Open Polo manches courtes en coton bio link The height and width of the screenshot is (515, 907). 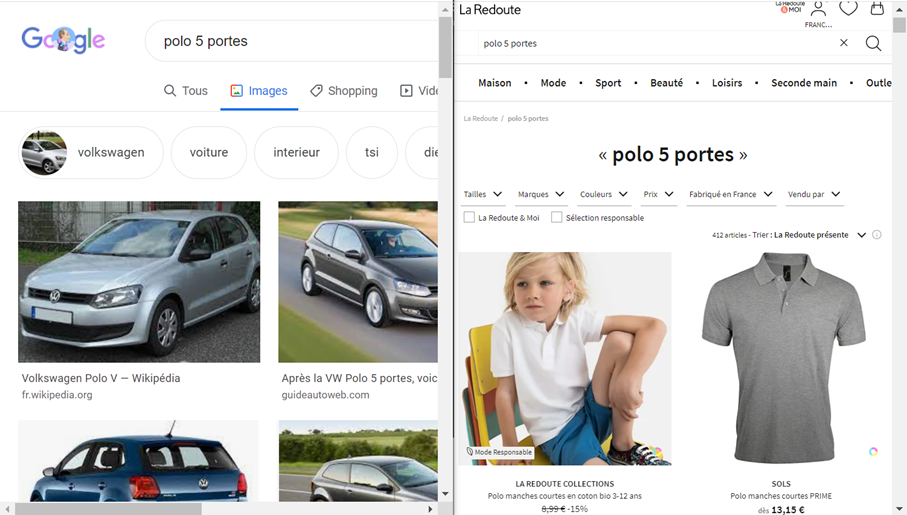[565, 496]
